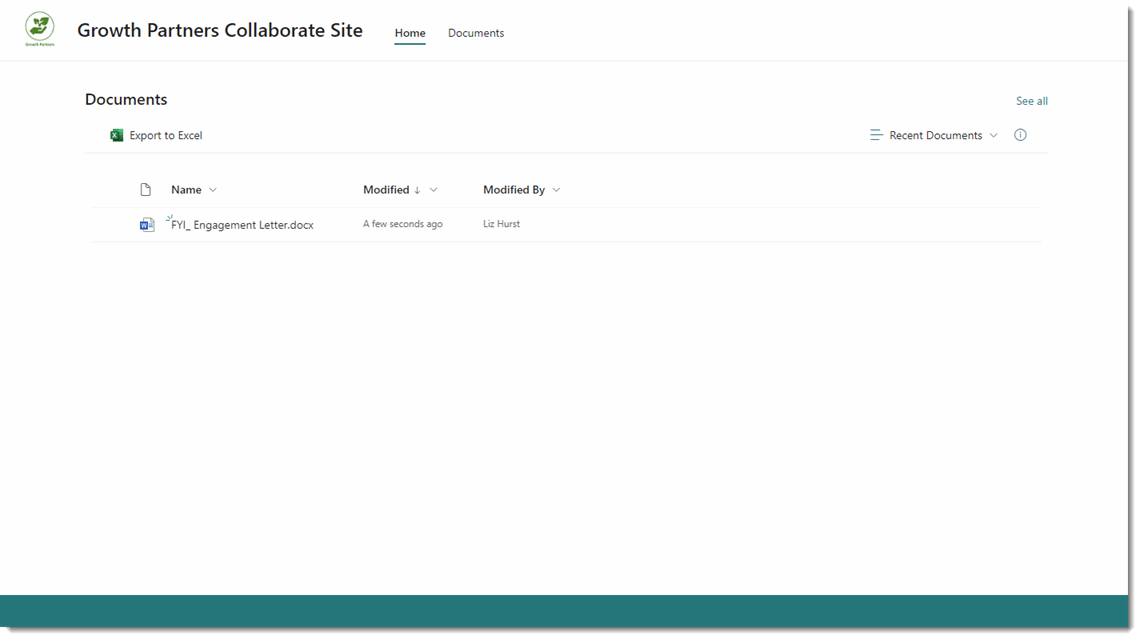
Task: Click the 'Liz Hurst' modified by cell
Action: click(502, 224)
